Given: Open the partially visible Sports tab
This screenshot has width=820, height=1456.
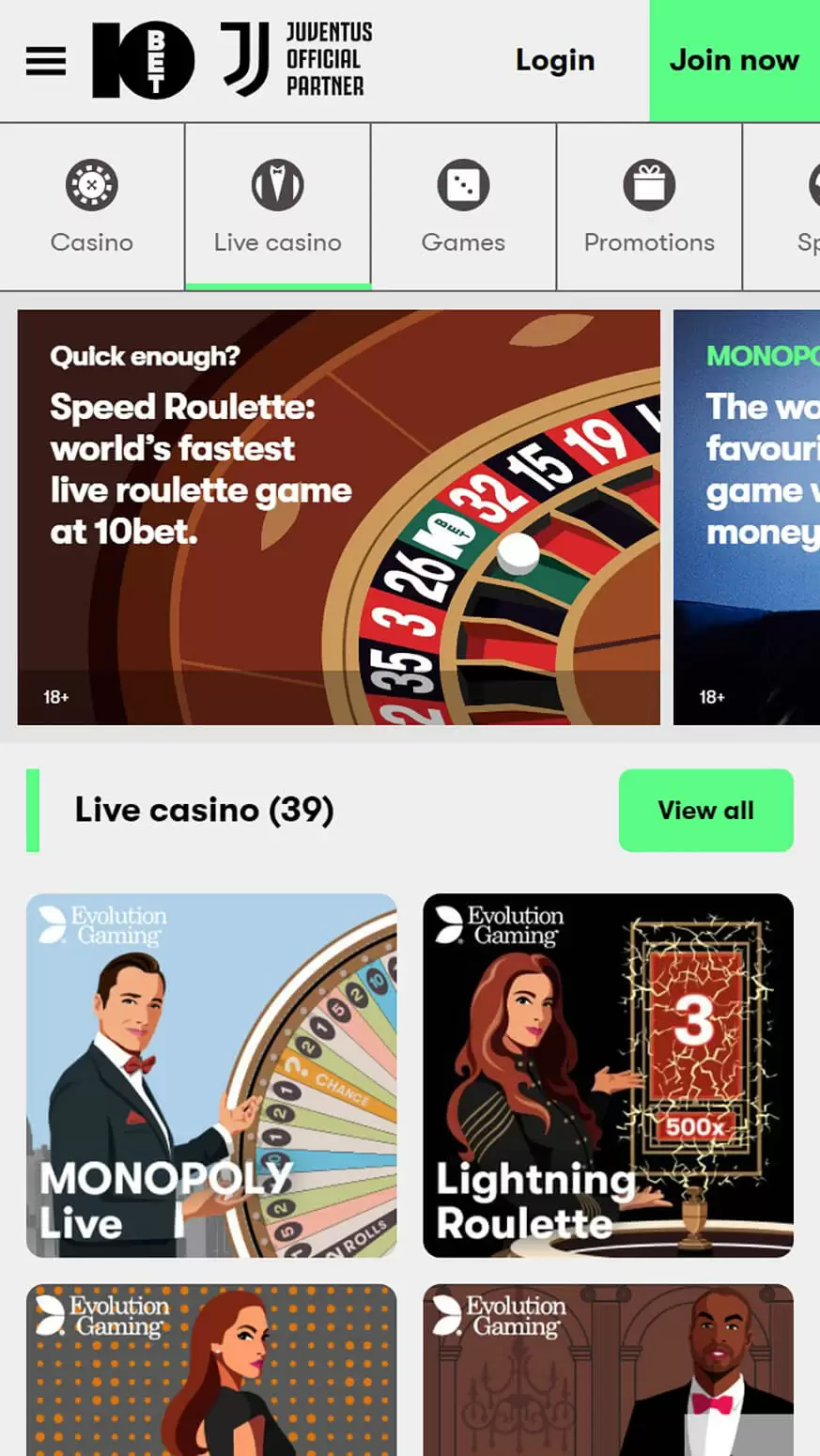Looking at the screenshot, I should click(x=781, y=207).
